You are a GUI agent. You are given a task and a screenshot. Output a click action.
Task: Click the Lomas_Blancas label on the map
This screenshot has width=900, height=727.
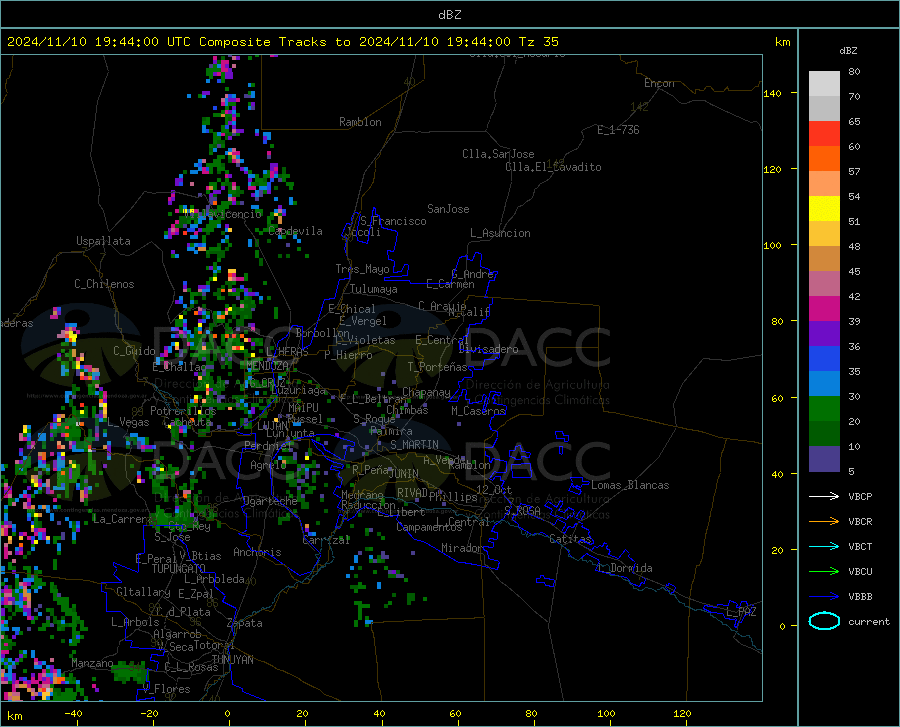(630, 485)
